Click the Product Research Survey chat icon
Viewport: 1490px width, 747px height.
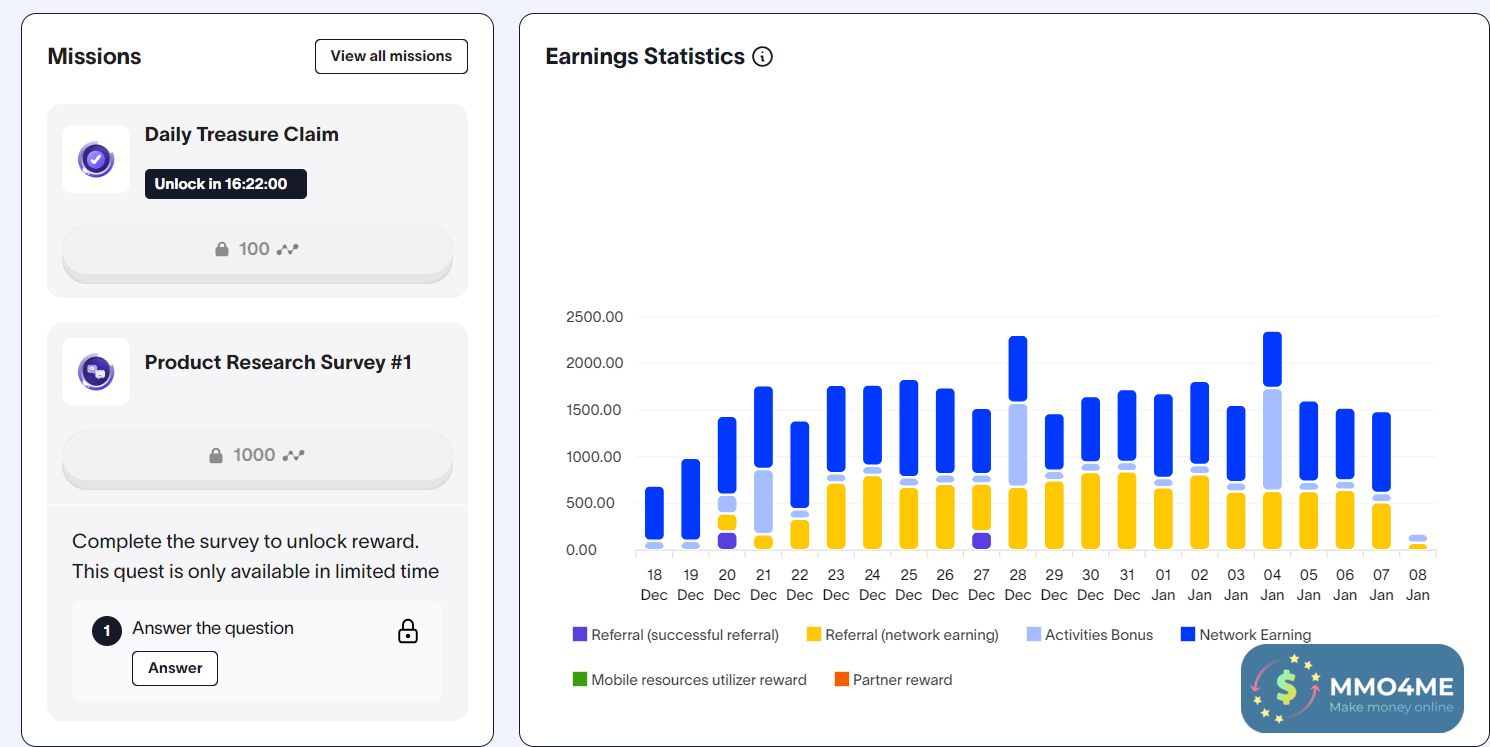click(96, 372)
